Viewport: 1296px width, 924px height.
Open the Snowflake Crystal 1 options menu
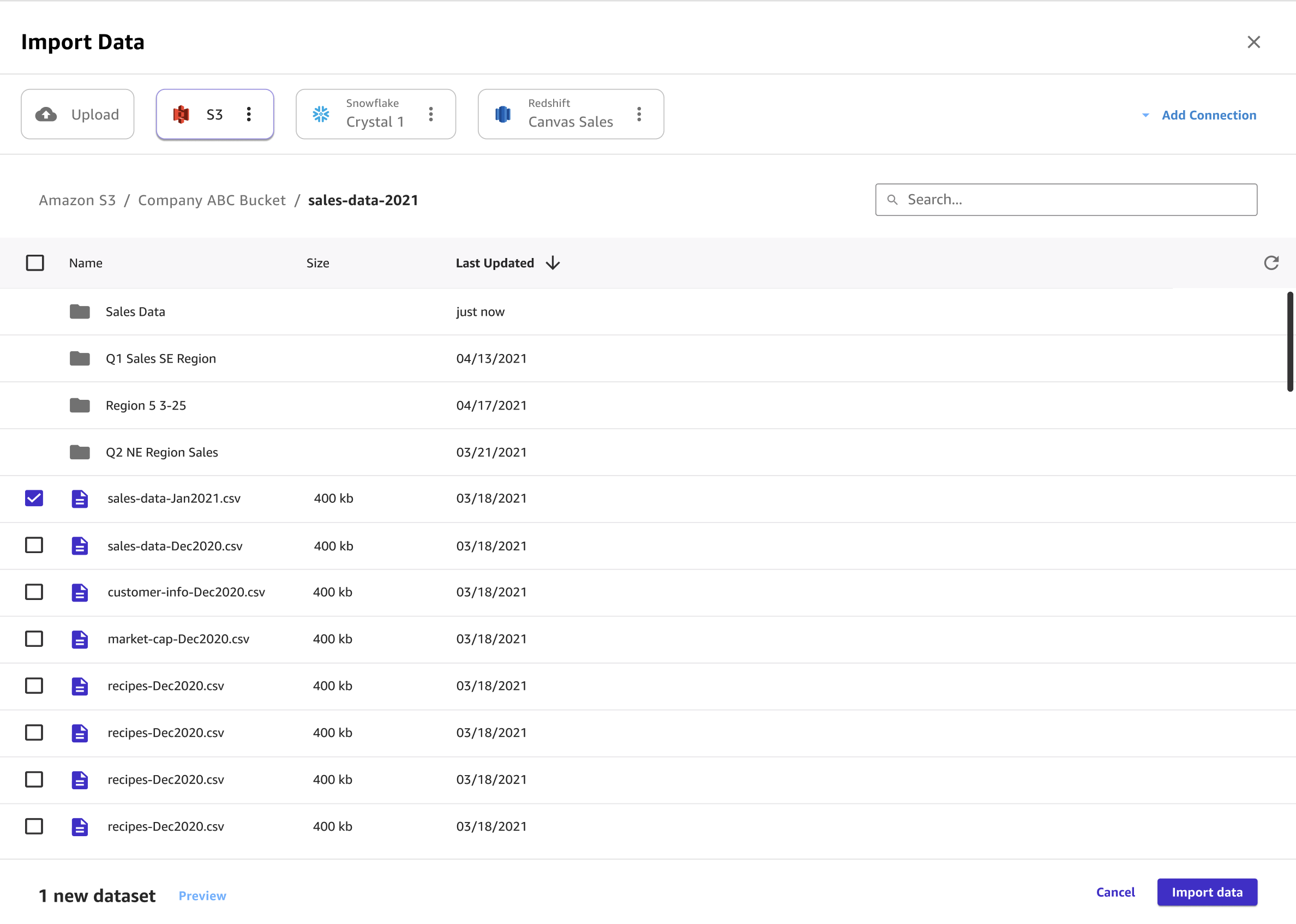point(431,115)
